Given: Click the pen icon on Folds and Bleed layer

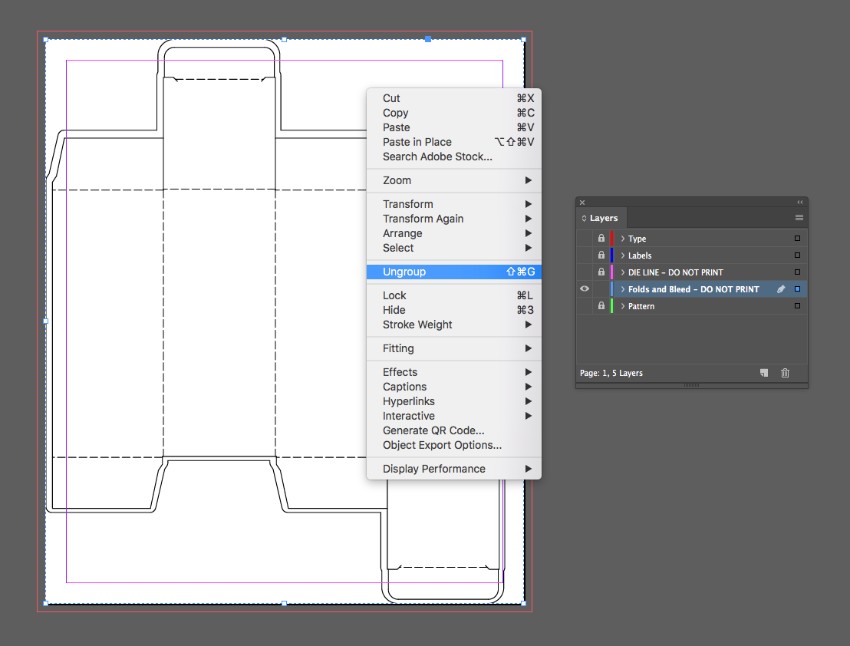Looking at the screenshot, I should point(781,289).
